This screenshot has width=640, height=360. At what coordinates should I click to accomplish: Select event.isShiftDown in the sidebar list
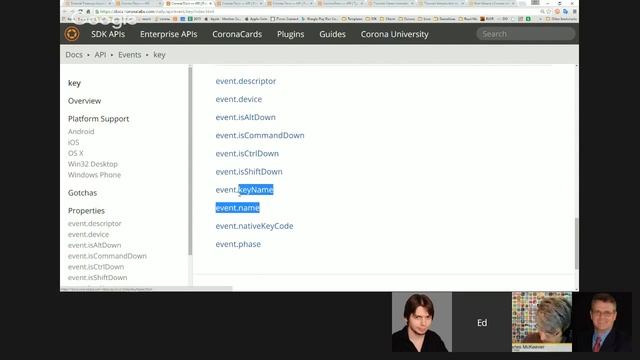[98, 278]
